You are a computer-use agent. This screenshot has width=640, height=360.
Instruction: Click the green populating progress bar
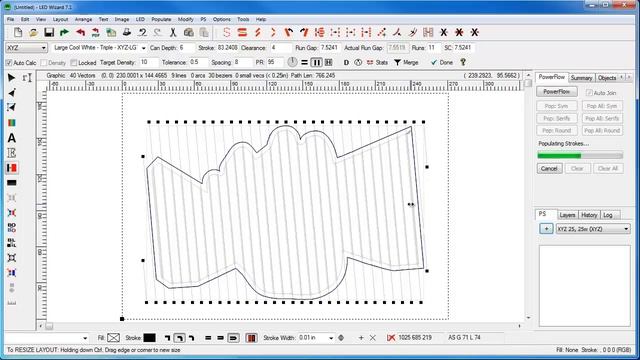[580, 156]
